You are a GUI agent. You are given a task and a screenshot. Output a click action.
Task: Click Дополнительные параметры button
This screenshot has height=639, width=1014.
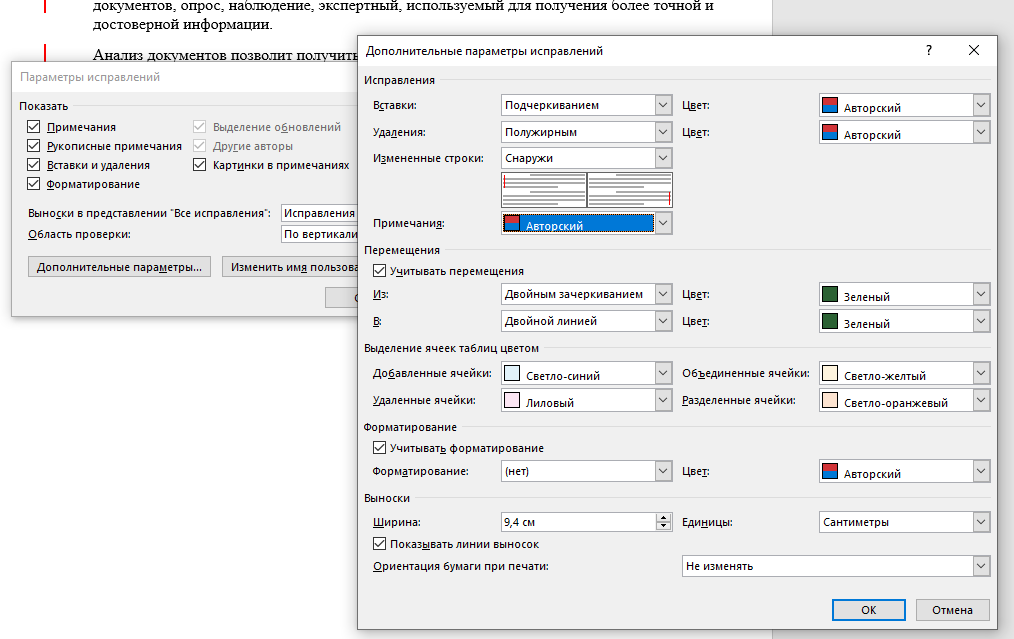(x=119, y=267)
